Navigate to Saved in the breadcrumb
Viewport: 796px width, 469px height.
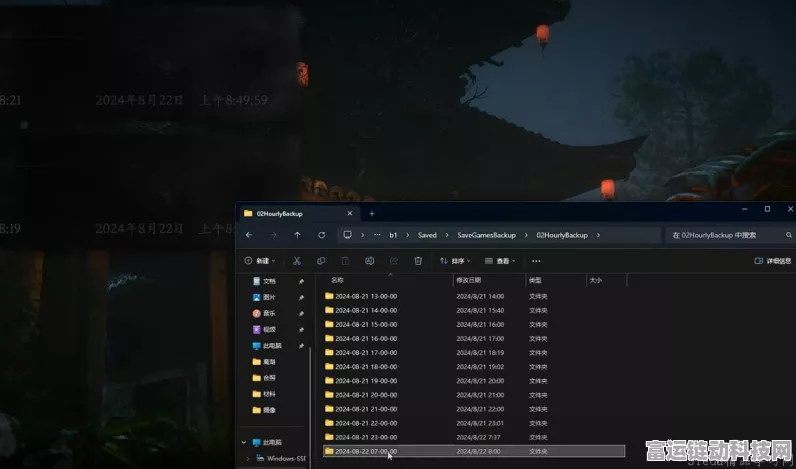point(427,235)
